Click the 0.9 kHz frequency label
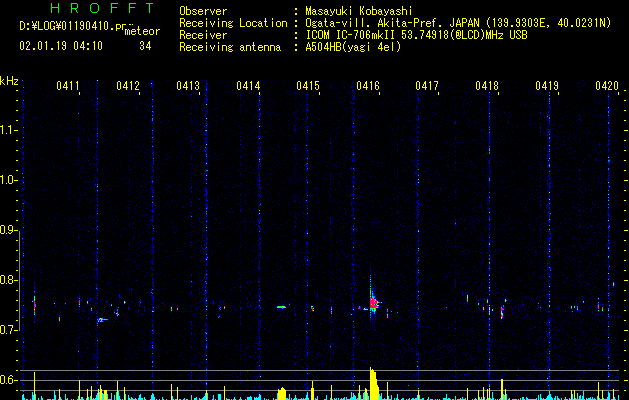This screenshot has height=400, width=629. 9,230
